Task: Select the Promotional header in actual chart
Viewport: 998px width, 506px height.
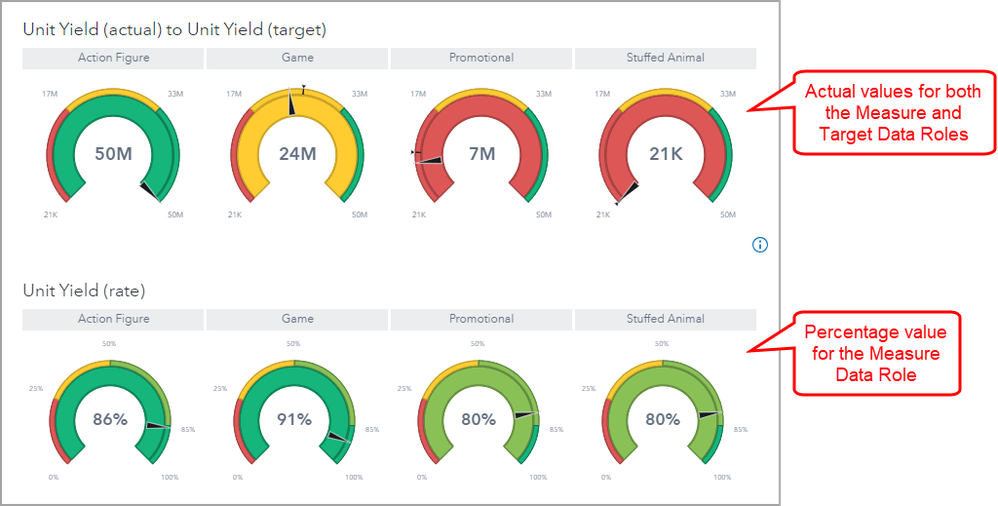Action: [481, 58]
